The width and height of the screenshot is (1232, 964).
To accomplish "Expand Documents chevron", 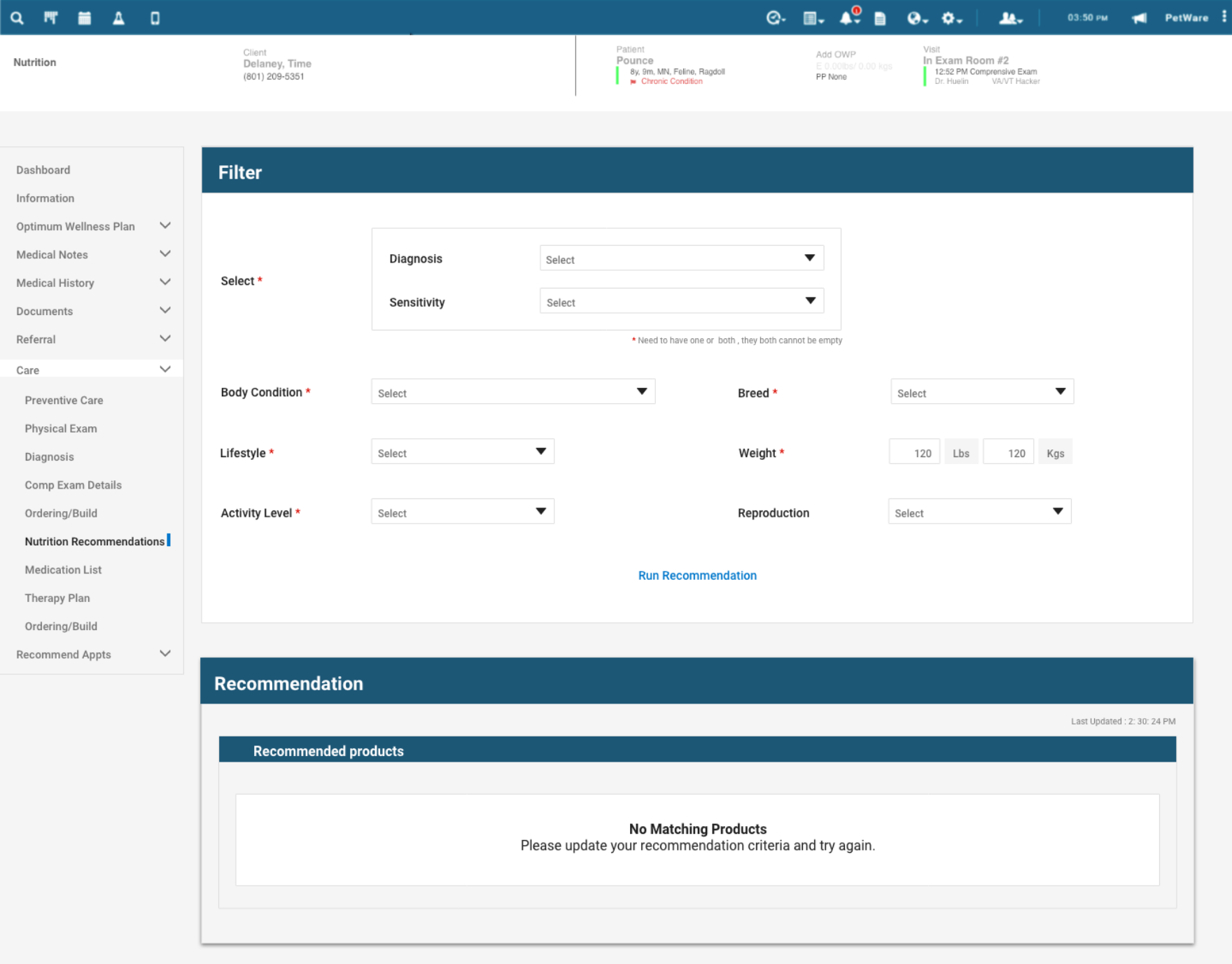I will [165, 310].
